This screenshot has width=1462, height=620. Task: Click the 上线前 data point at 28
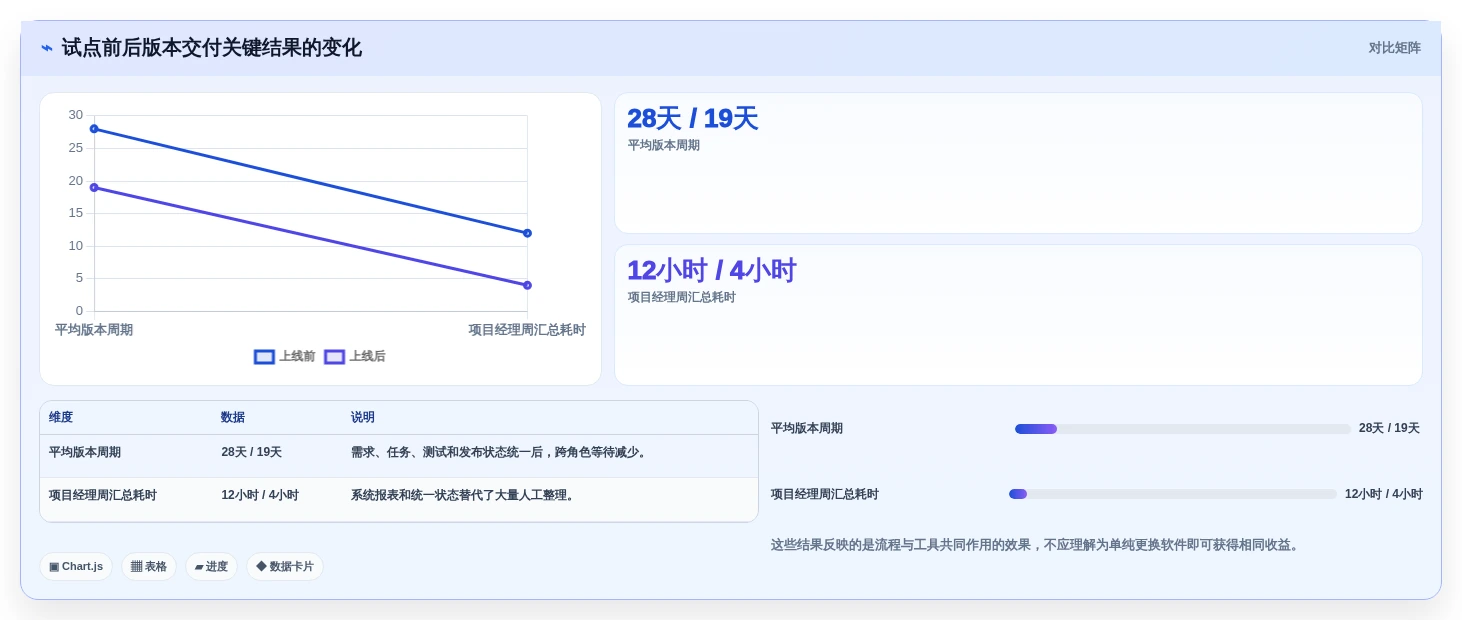(x=94, y=129)
